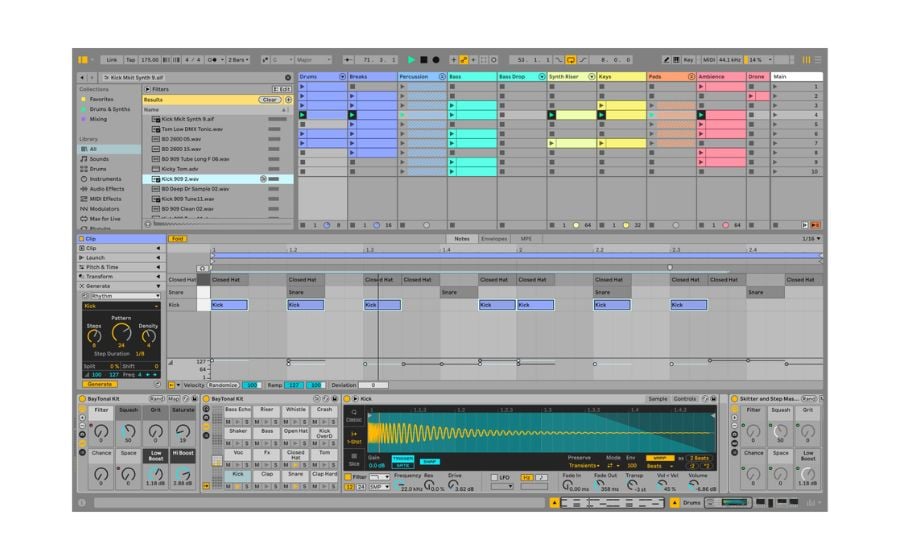The image size is (900, 560).
Task: Launch scene 4 from Main track
Action: [x=775, y=115]
